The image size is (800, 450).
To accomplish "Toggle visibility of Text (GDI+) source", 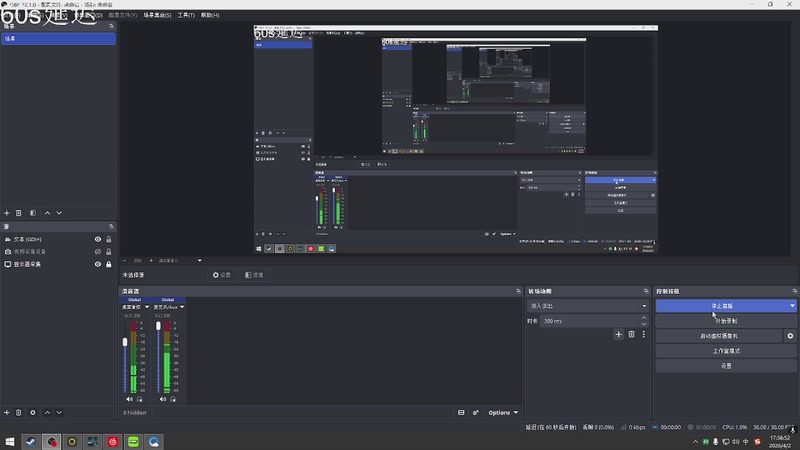I will coord(97,239).
